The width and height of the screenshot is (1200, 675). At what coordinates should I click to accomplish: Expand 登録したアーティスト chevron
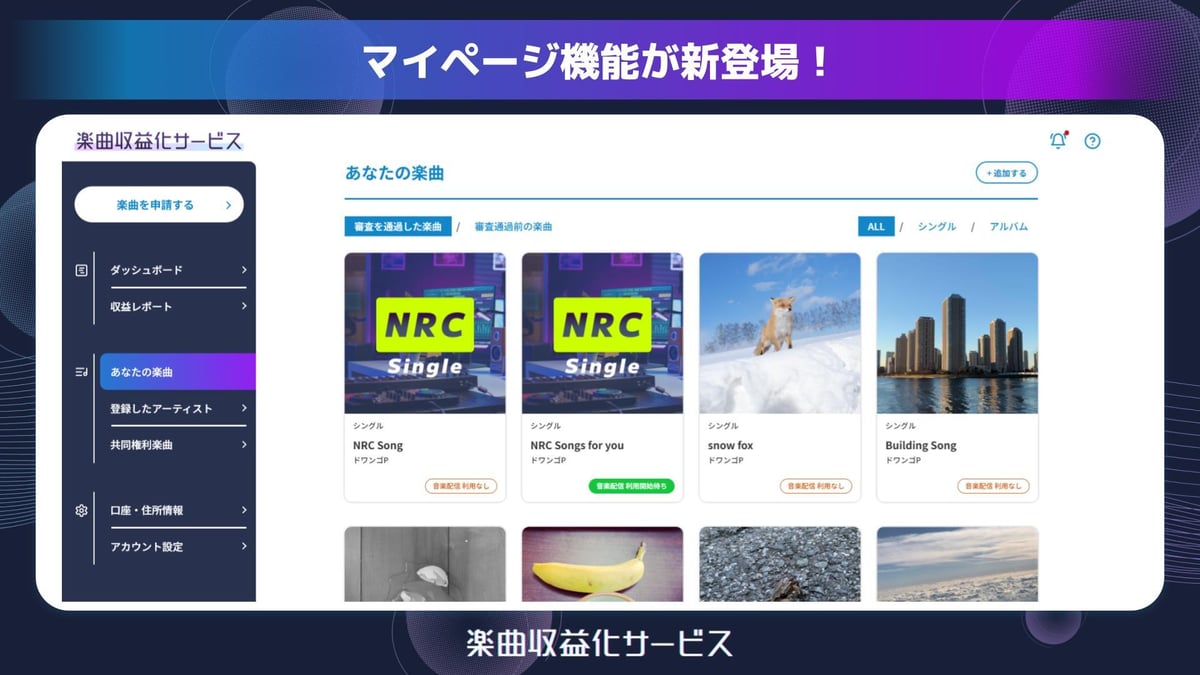point(243,408)
